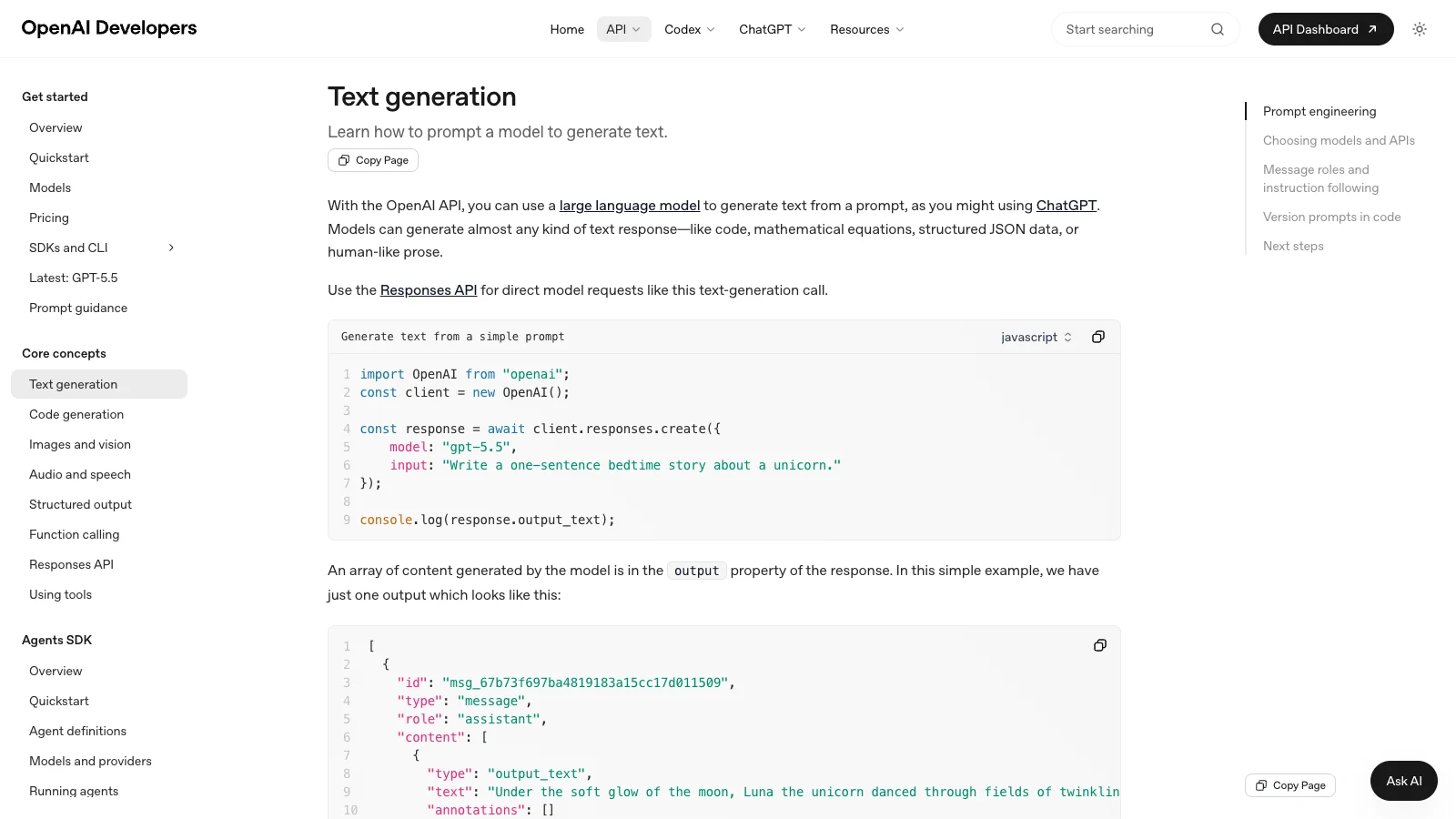Copy the JavaScript code sample with copy icon

(x=1098, y=337)
